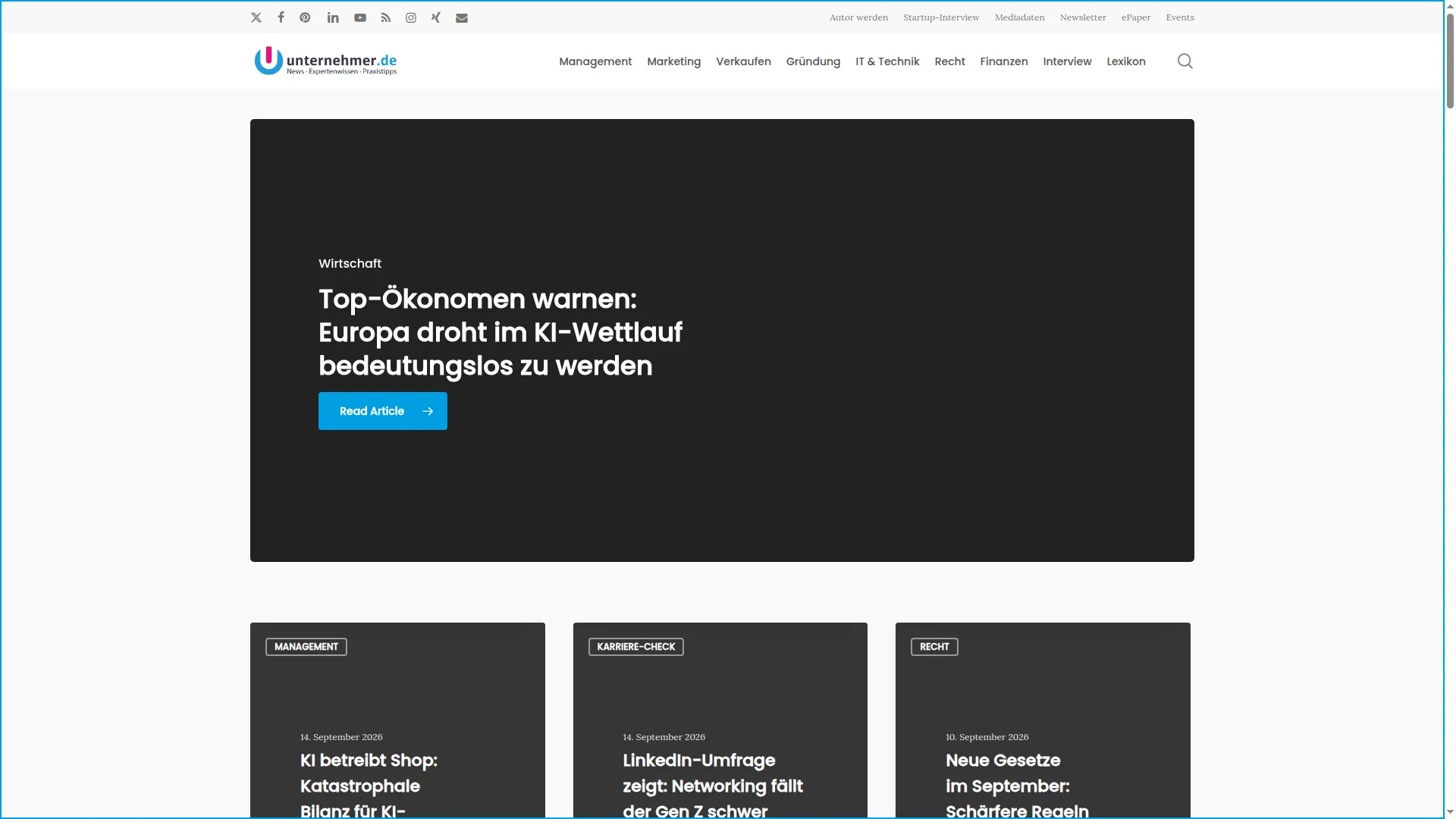Open the LinkedIn-Umfrage Networking article
Image resolution: width=1456 pixels, height=819 pixels.
713,785
